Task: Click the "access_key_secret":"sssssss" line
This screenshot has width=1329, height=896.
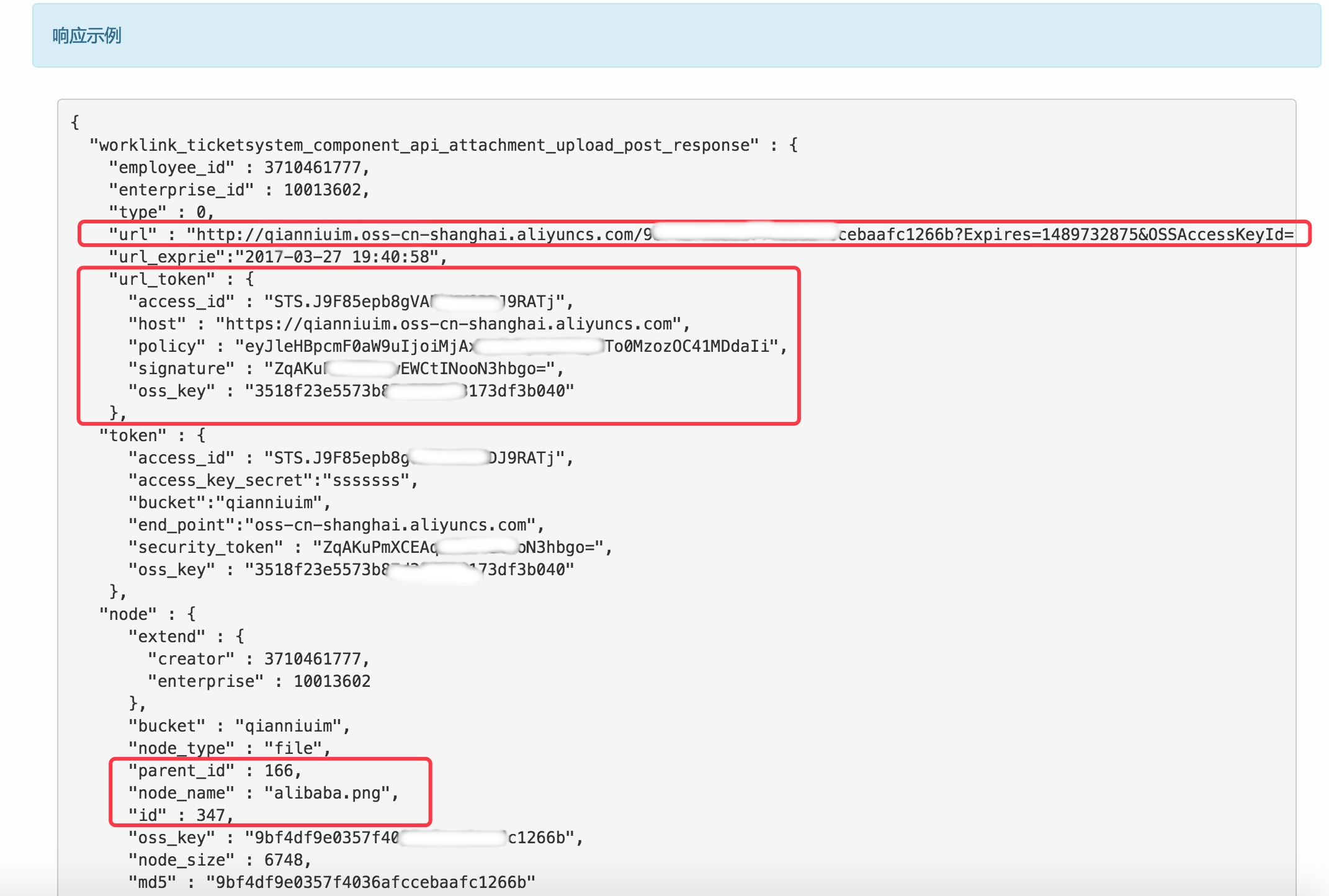Action: 273,480
